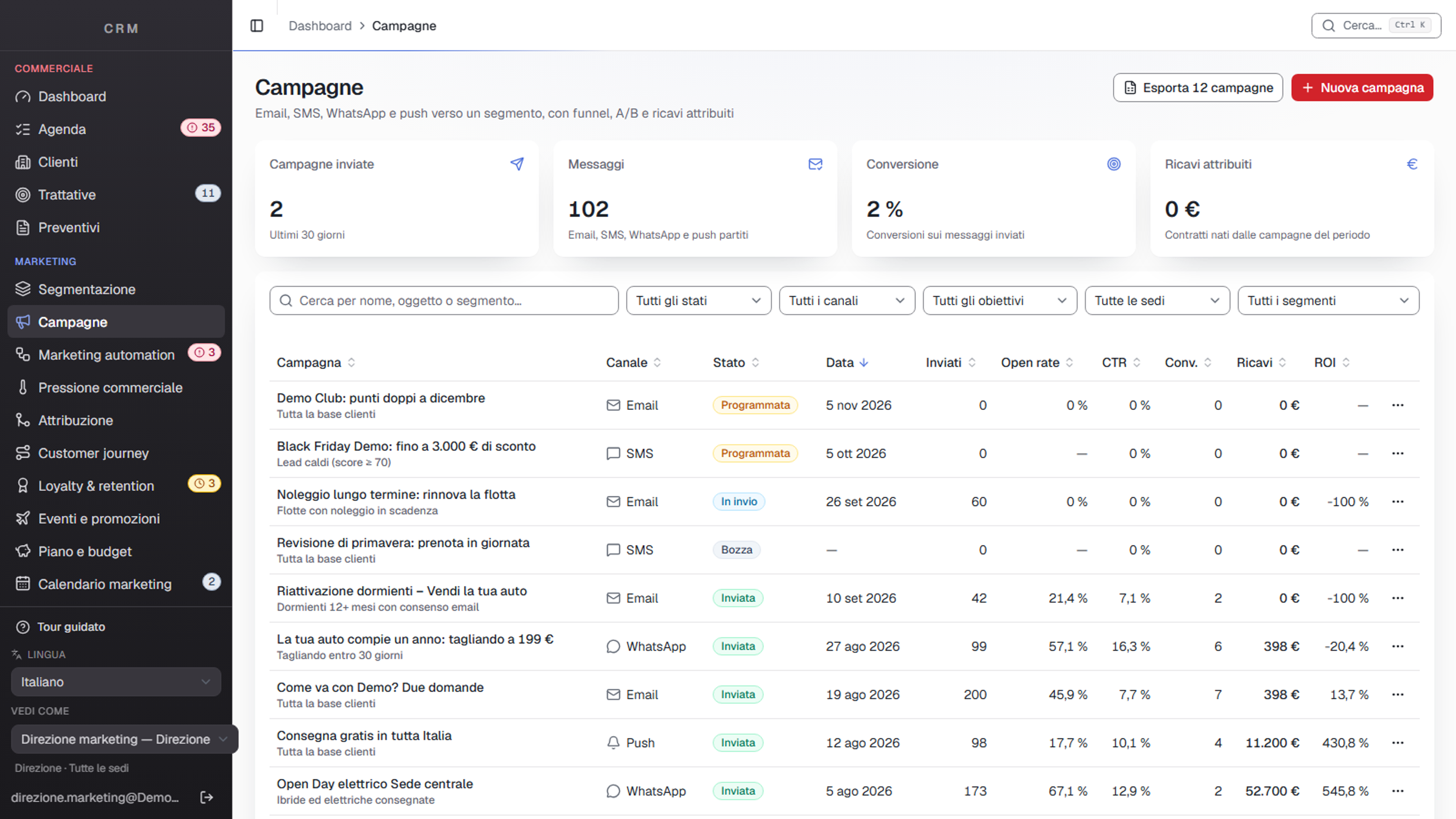Open the Direzione marketing role selector
The height and width of the screenshot is (819, 1456).
(x=124, y=739)
